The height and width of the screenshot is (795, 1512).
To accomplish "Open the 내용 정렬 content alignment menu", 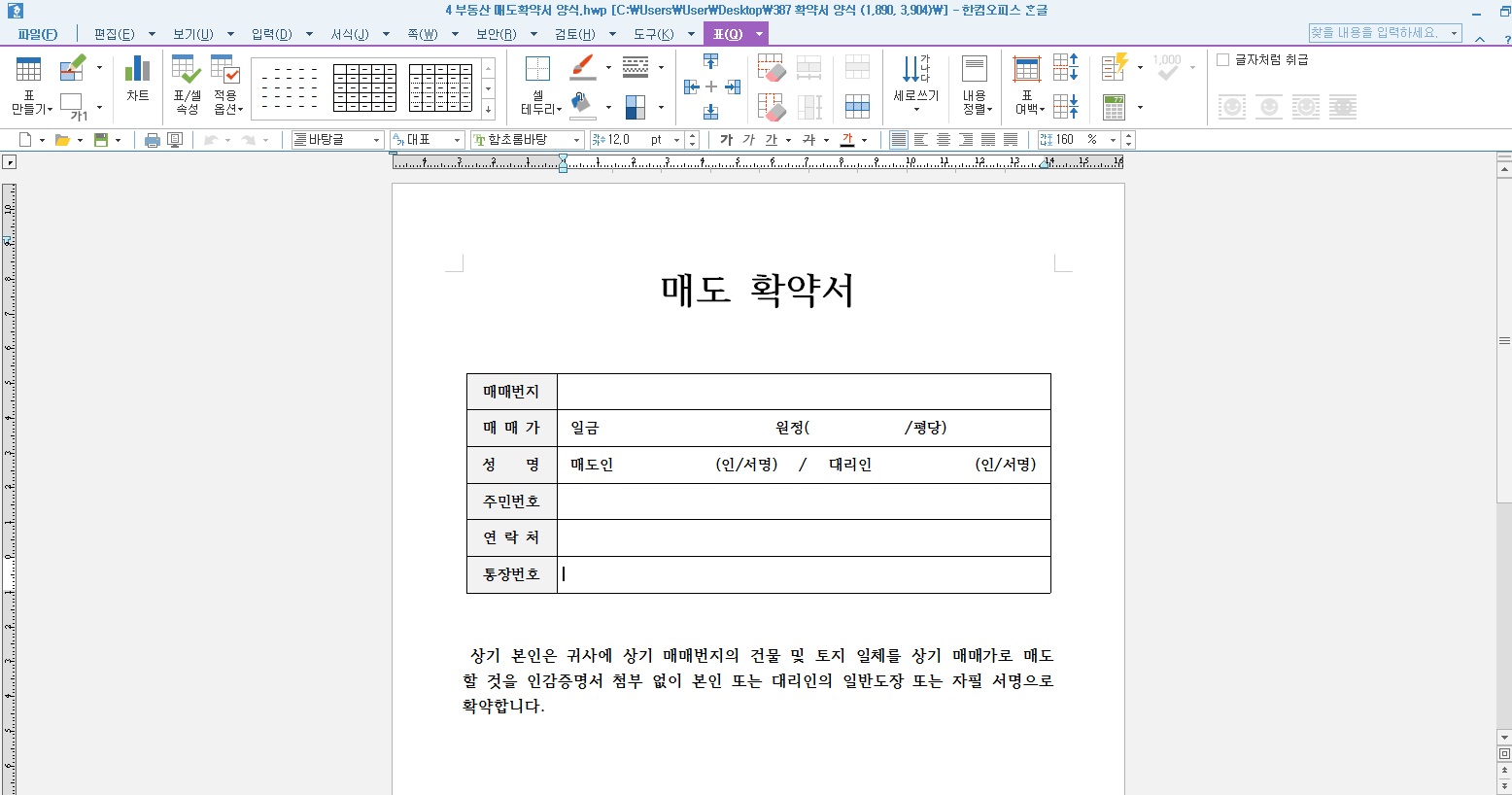I will (975, 85).
